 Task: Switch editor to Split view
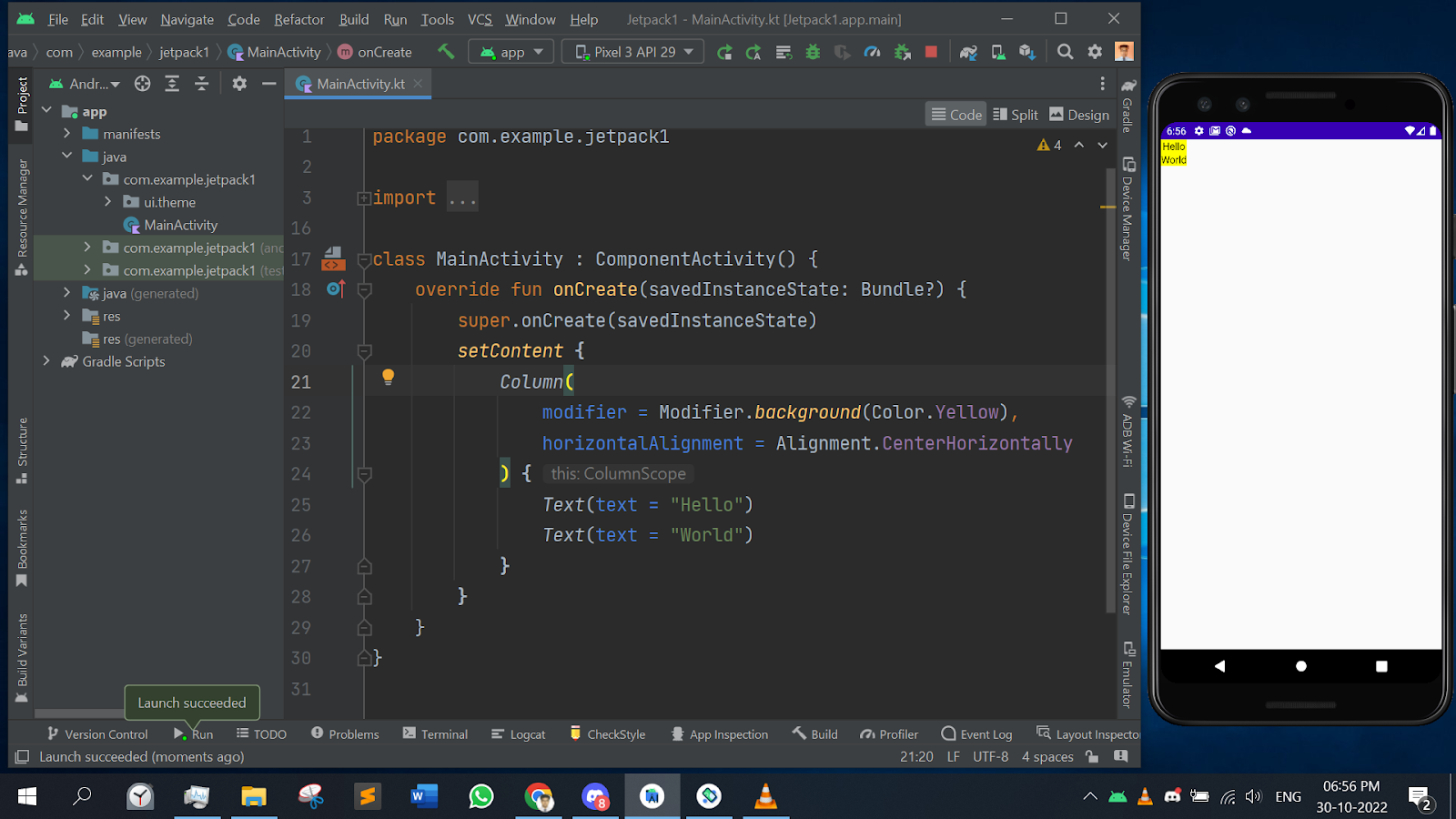(x=1016, y=115)
